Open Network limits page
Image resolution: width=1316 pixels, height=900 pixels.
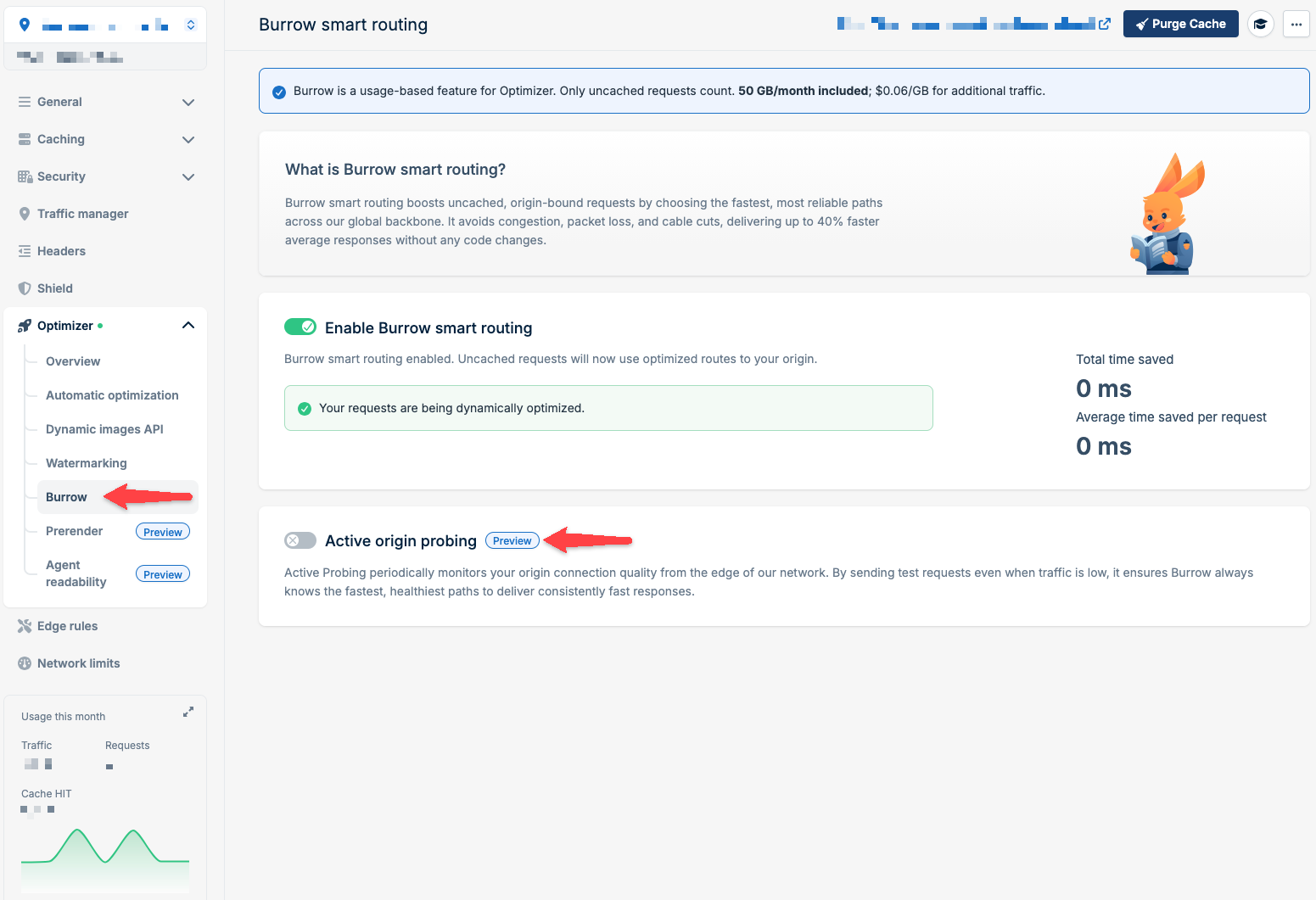[x=79, y=663]
